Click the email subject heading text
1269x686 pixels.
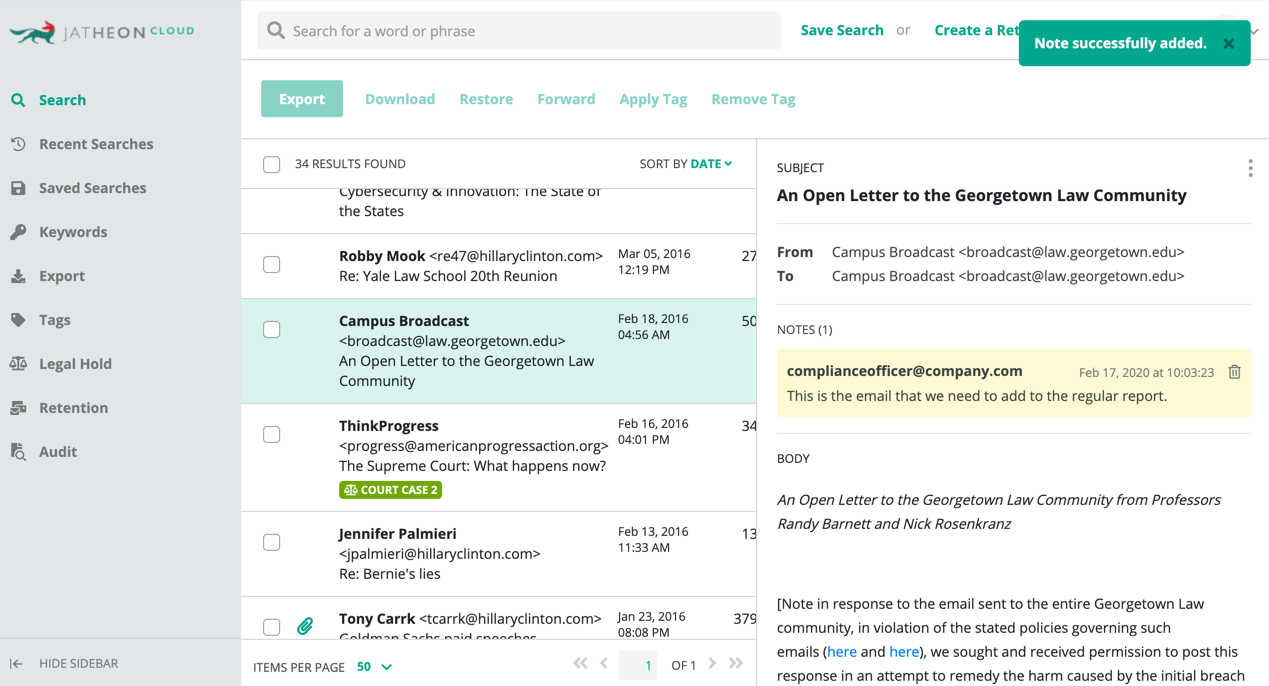click(x=981, y=196)
